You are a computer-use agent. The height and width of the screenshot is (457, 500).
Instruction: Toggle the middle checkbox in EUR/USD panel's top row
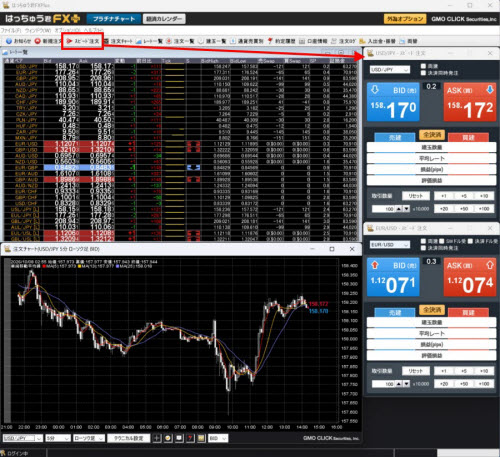[442, 241]
